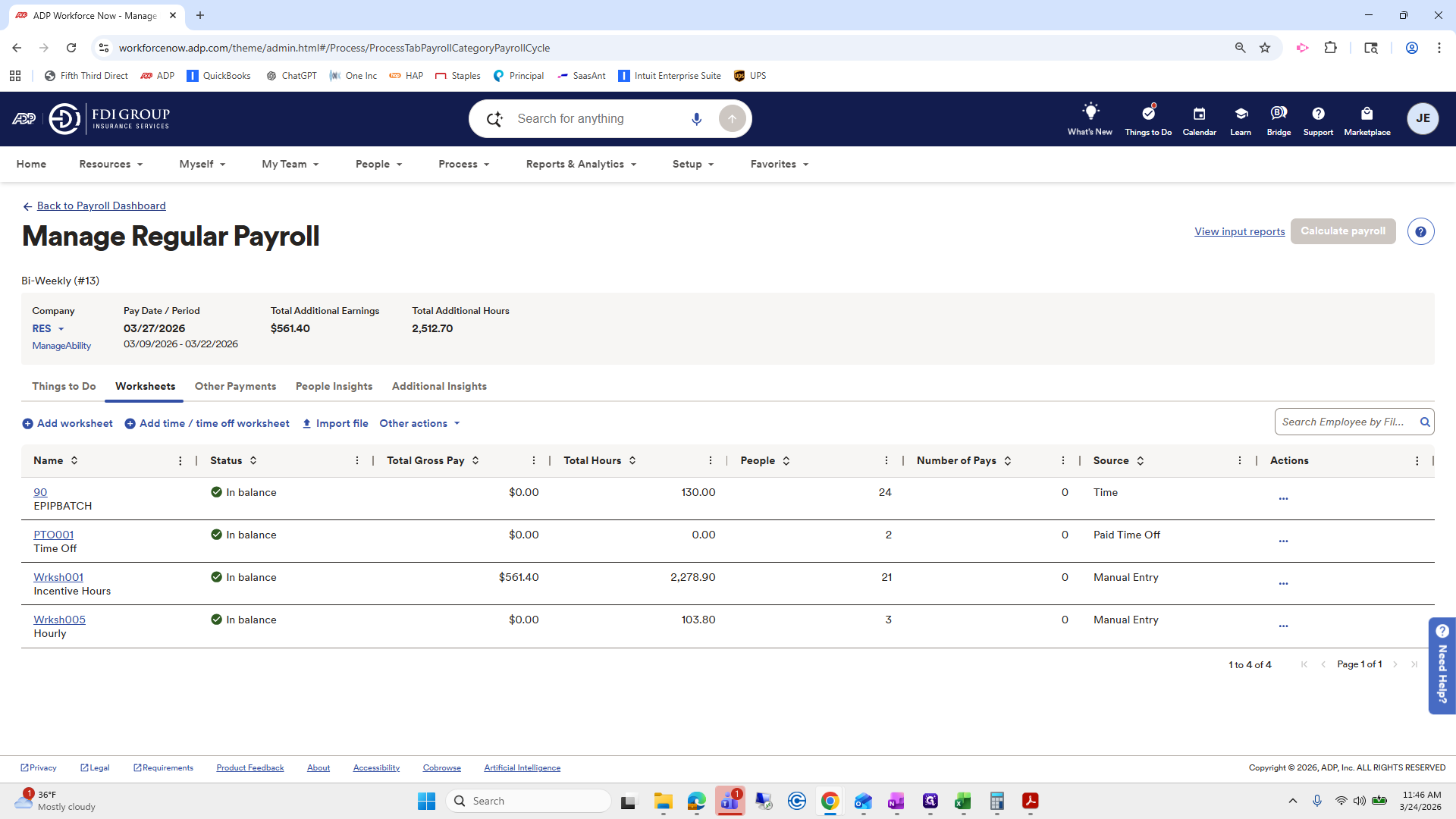
Task: Open ADP Support
Action: click(1318, 118)
